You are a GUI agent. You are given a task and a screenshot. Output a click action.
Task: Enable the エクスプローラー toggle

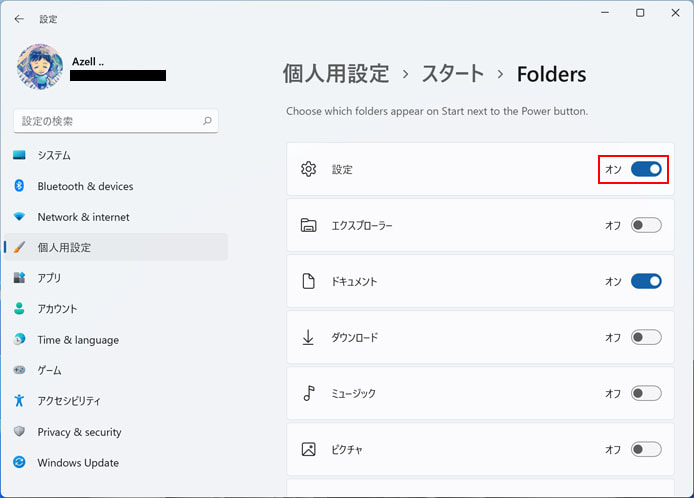point(646,225)
